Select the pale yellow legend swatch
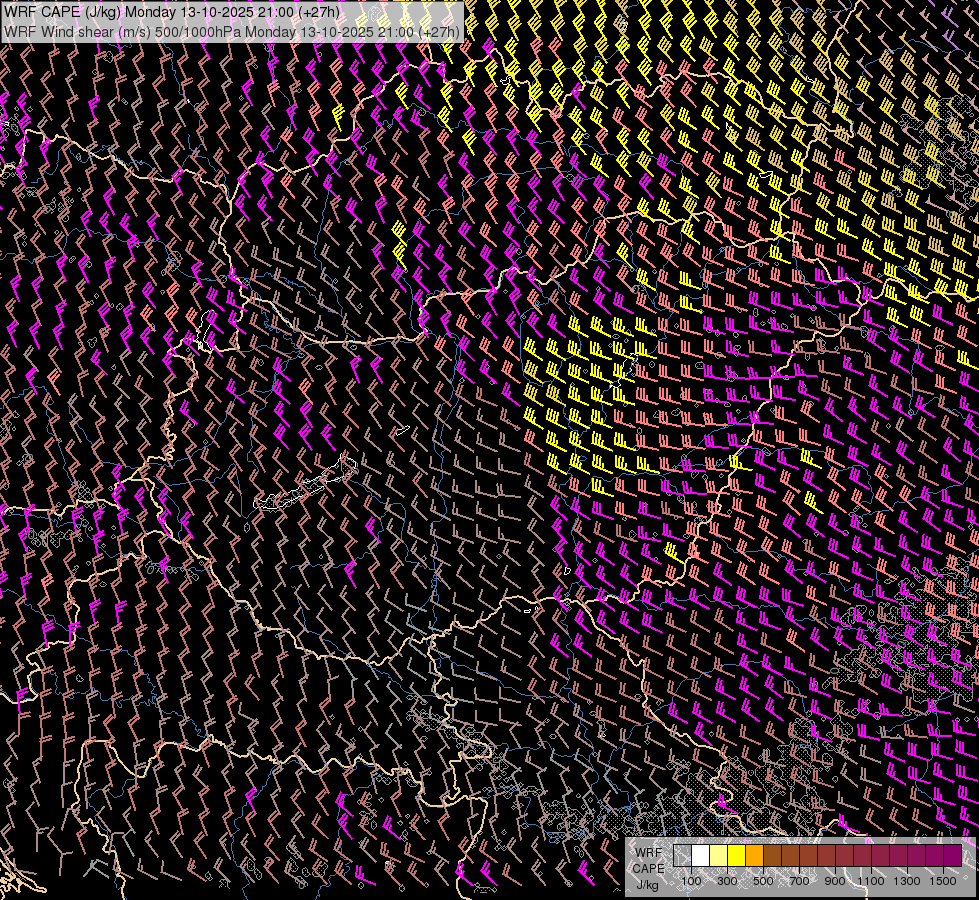The image size is (979, 900). click(x=718, y=856)
